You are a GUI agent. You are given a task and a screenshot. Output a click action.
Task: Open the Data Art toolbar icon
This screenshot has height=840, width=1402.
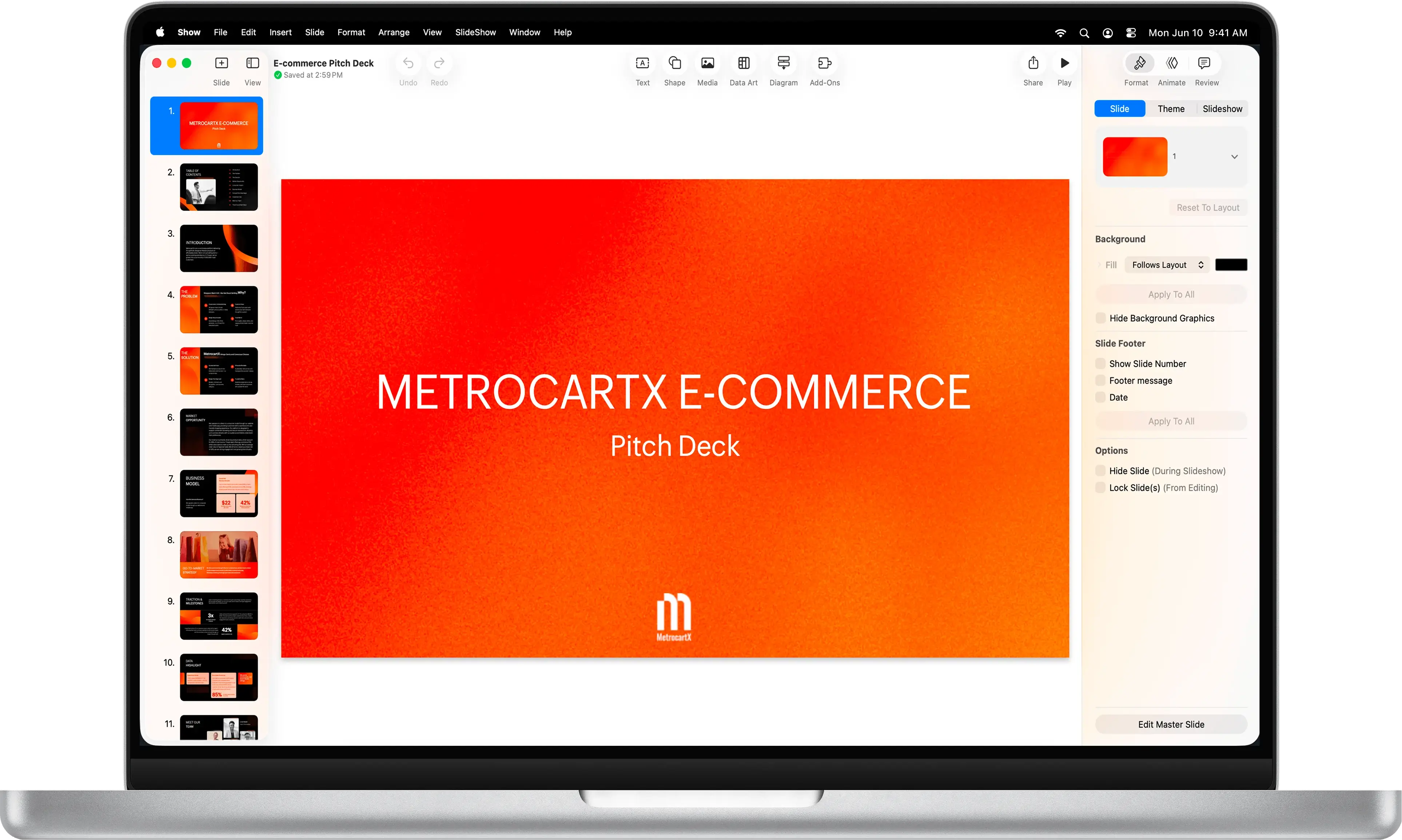point(744,63)
